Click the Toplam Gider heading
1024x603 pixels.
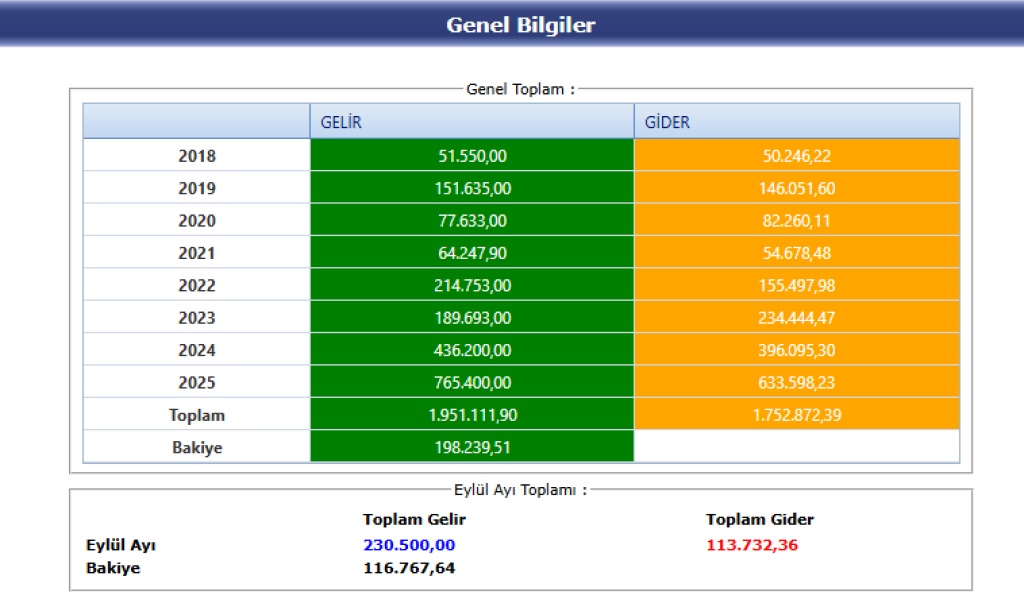coord(759,520)
